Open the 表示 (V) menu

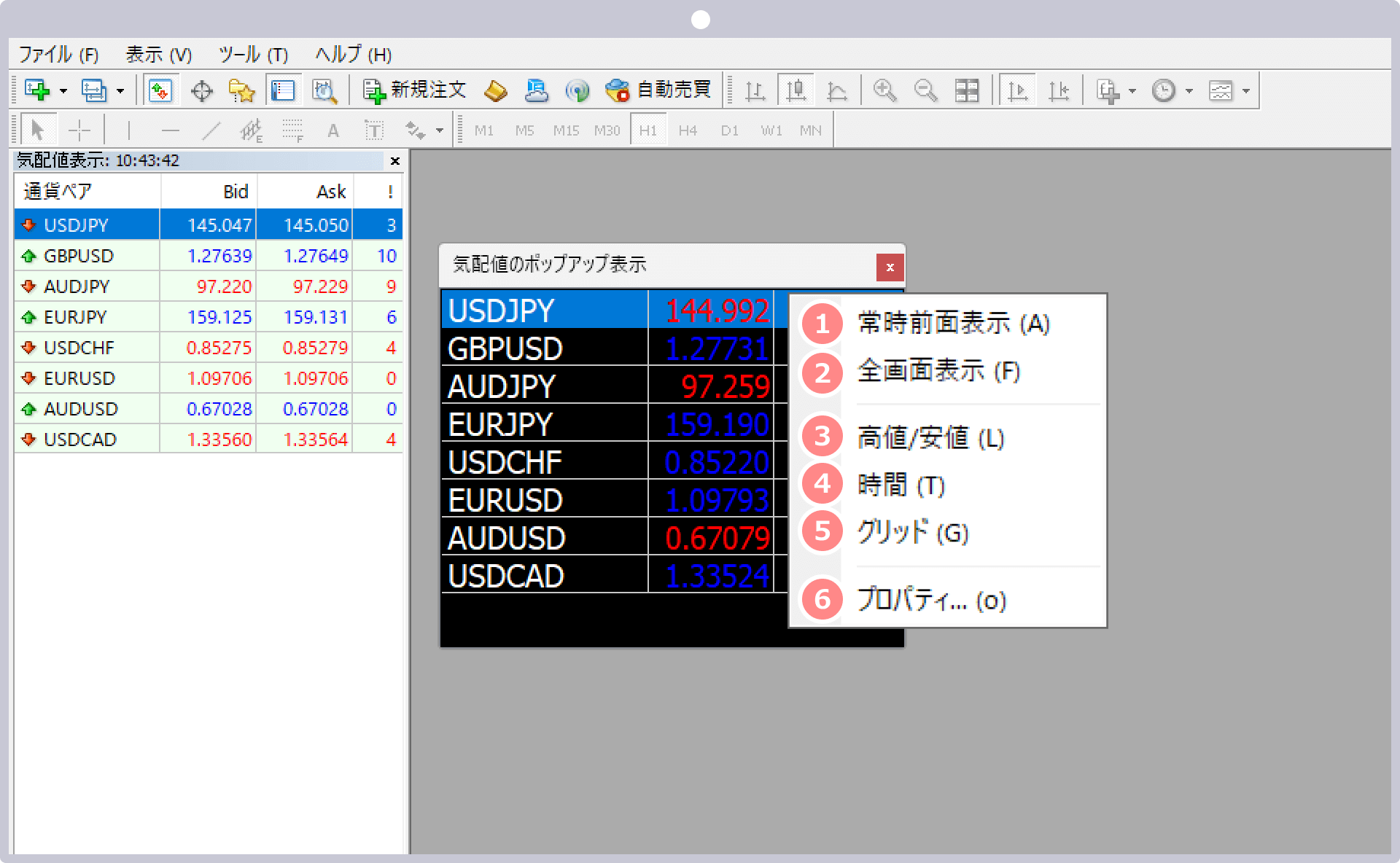point(158,55)
